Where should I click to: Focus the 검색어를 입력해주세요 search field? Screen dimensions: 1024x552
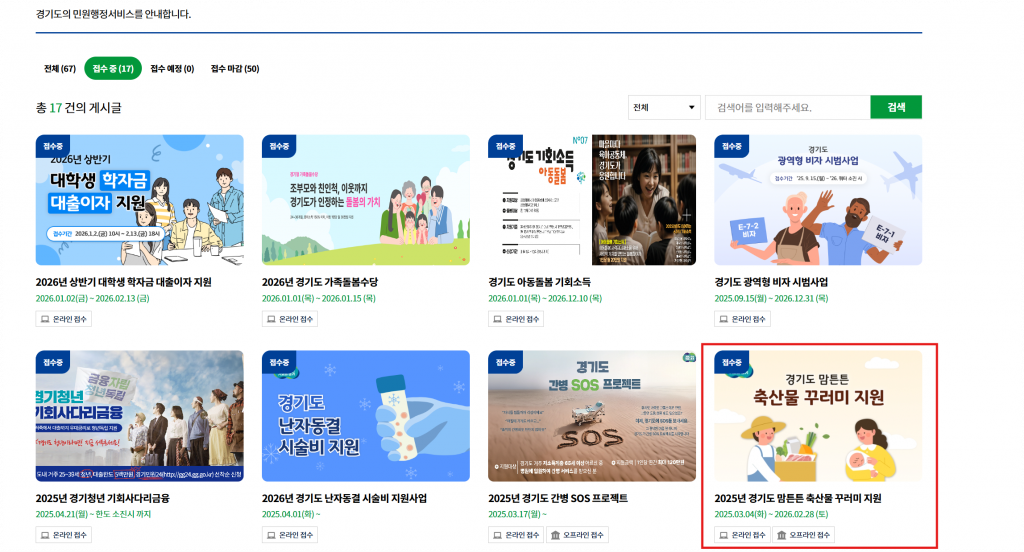[788, 107]
